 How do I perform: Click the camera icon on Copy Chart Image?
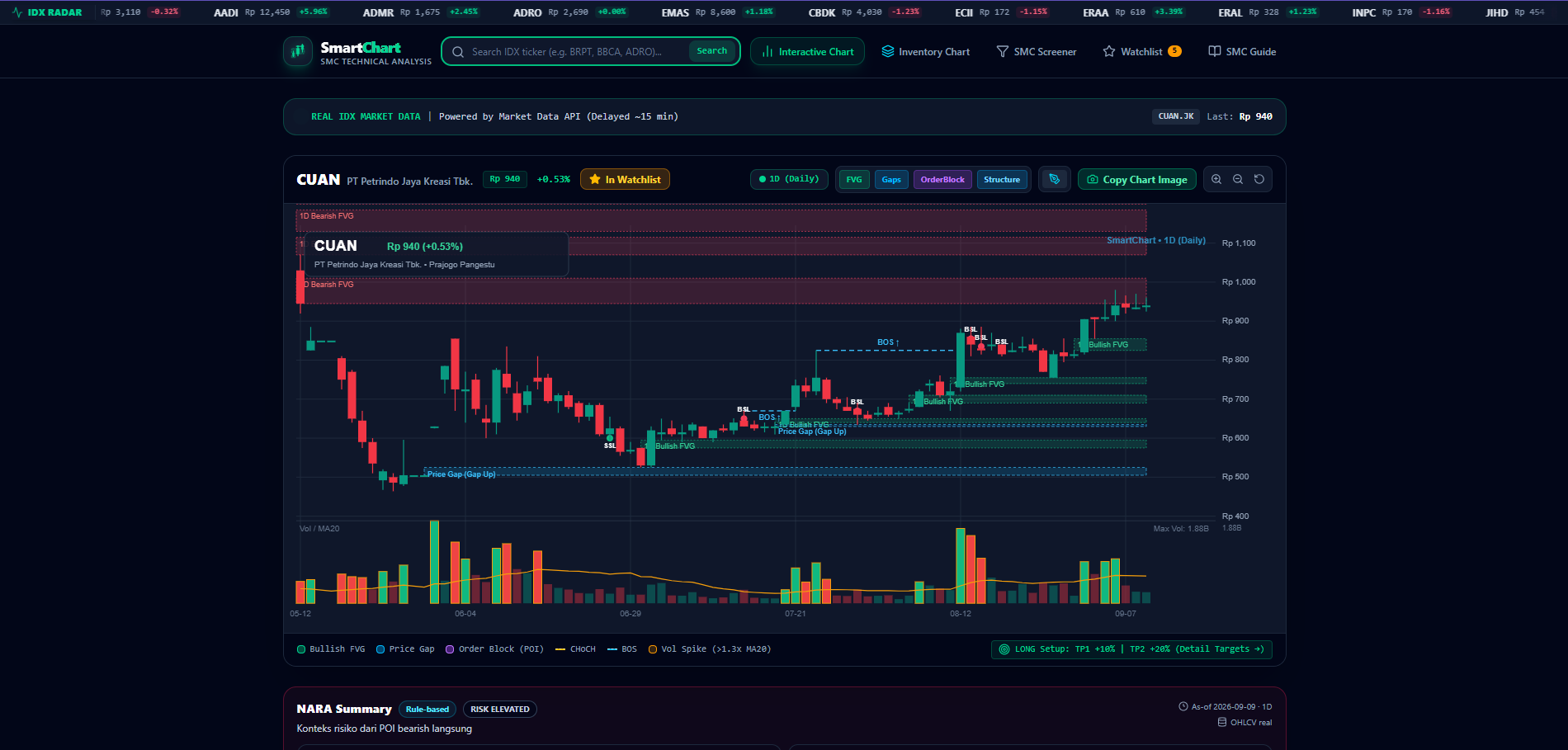[1093, 179]
